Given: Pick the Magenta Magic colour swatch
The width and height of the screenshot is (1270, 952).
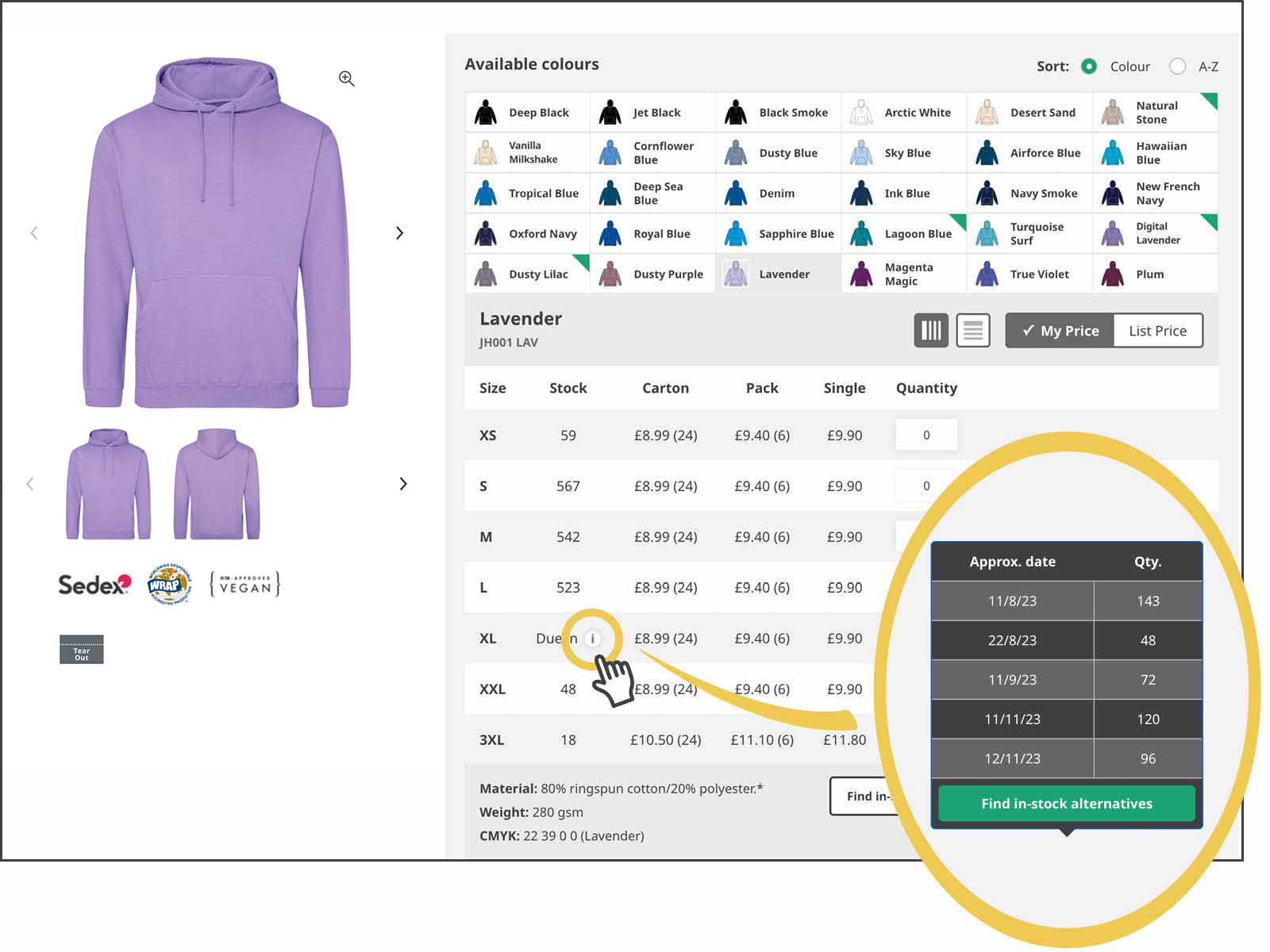Looking at the screenshot, I should (x=904, y=274).
